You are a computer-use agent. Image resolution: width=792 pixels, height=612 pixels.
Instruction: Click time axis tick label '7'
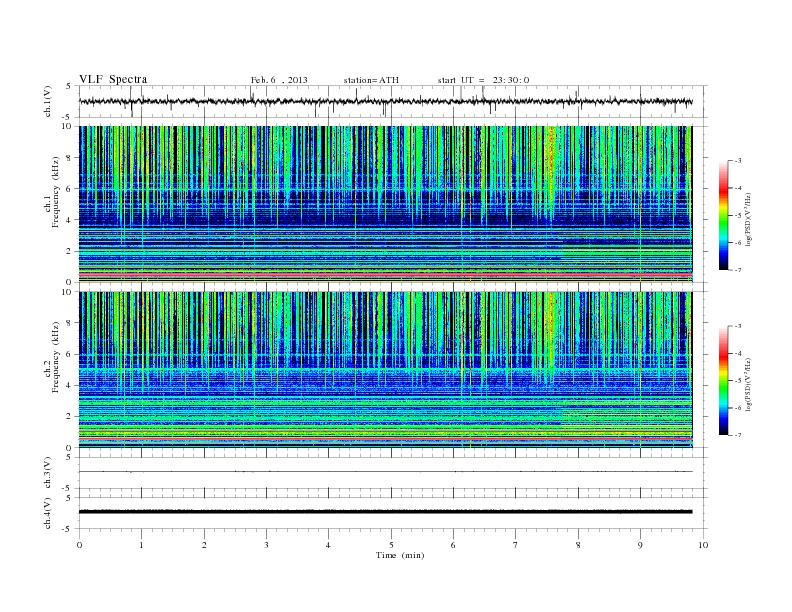coord(516,545)
